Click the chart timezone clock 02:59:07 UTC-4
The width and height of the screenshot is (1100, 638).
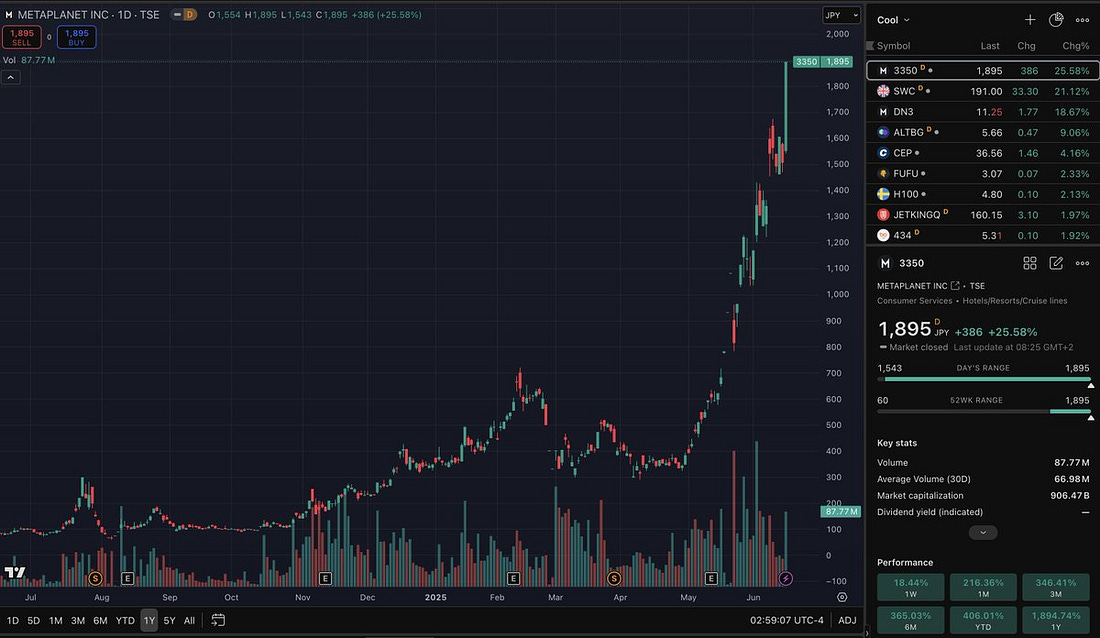click(x=786, y=620)
